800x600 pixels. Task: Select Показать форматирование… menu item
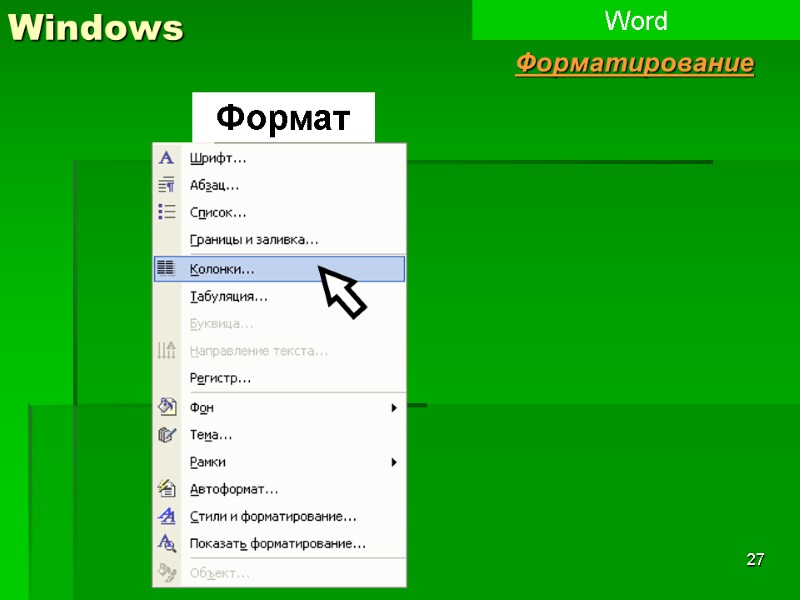tap(280, 544)
